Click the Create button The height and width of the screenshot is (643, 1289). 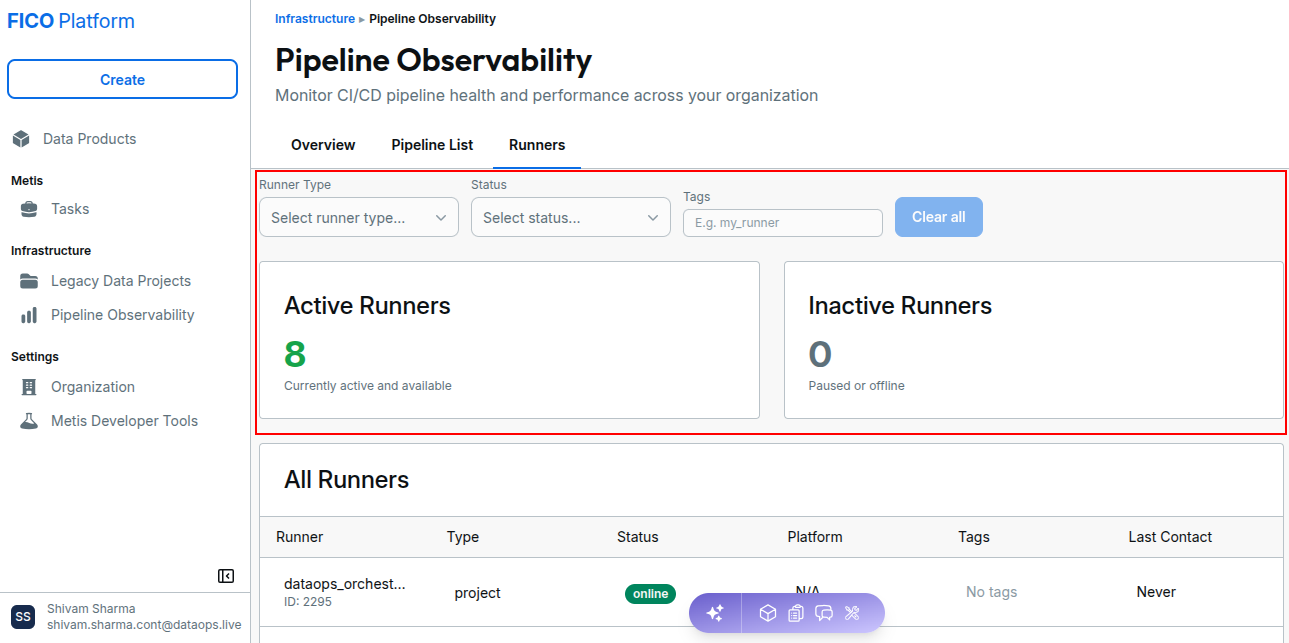pyautogui.click(x=122, y=80)
